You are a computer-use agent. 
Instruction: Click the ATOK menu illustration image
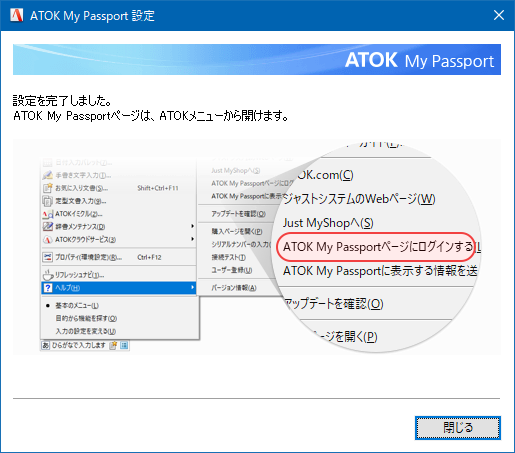pos(257,247)
